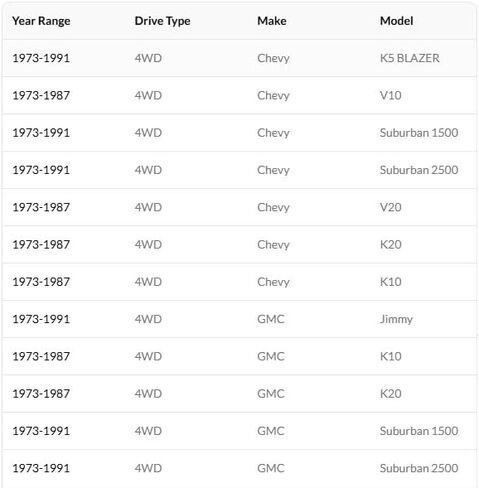Select the GMC K20 model cell
Image resolution: width=479 pixels, height=488 pixels.
pos(391,394)
